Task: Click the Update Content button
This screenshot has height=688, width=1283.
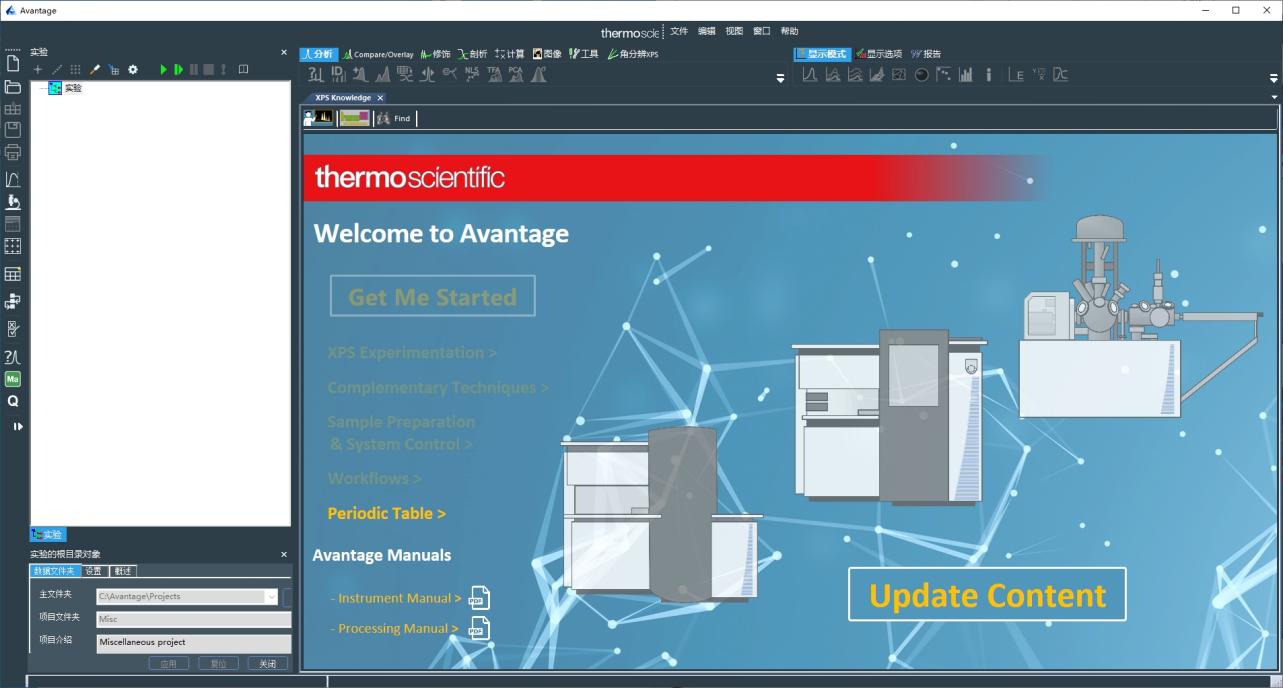Action: [x=987, y=595]
